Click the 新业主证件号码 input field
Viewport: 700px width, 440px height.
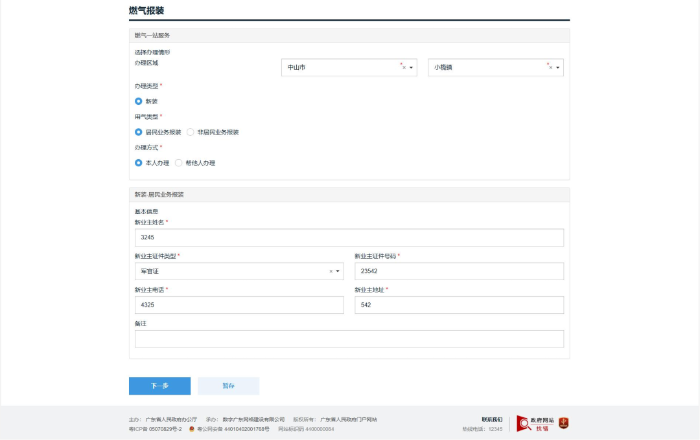(x=458, y=271)
